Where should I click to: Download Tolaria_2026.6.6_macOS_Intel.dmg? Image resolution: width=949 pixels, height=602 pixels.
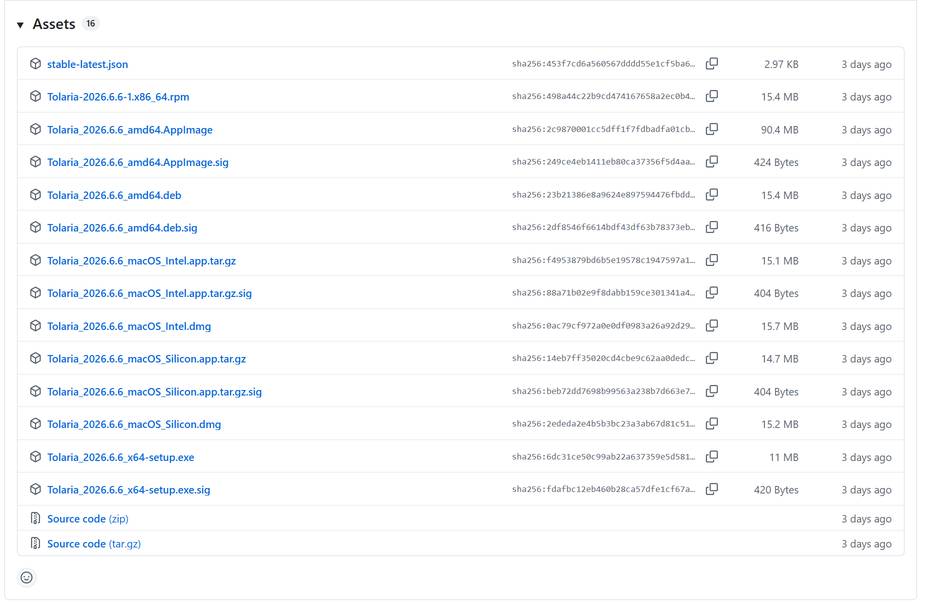pos(129,326)
